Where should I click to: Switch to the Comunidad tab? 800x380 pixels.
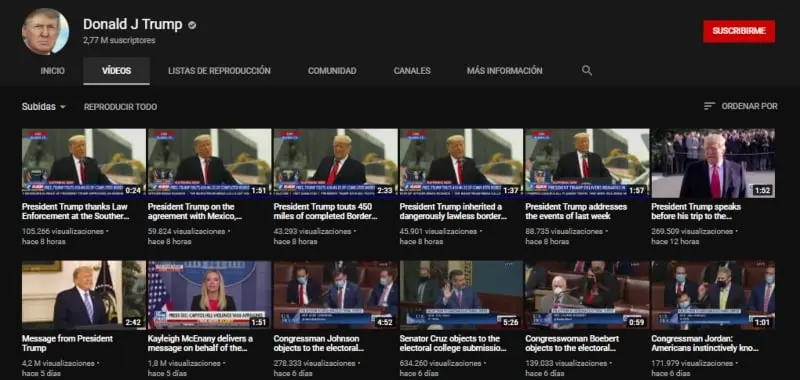[332, 71]
